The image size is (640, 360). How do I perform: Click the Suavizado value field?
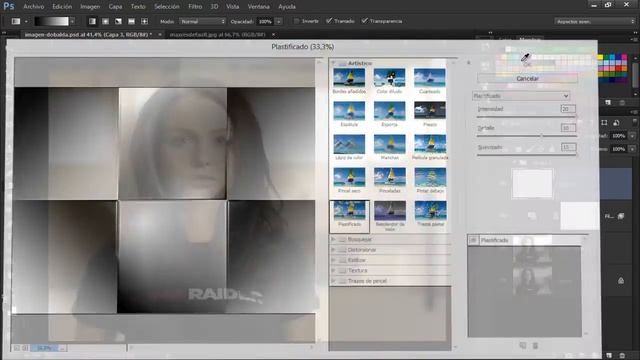pos(568,147)
